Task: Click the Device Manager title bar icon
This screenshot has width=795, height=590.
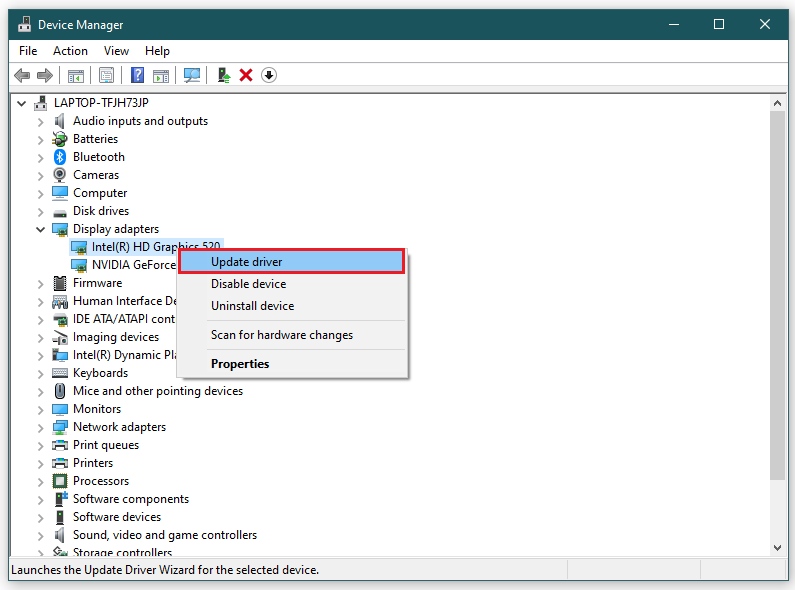Action: point(24,24)
